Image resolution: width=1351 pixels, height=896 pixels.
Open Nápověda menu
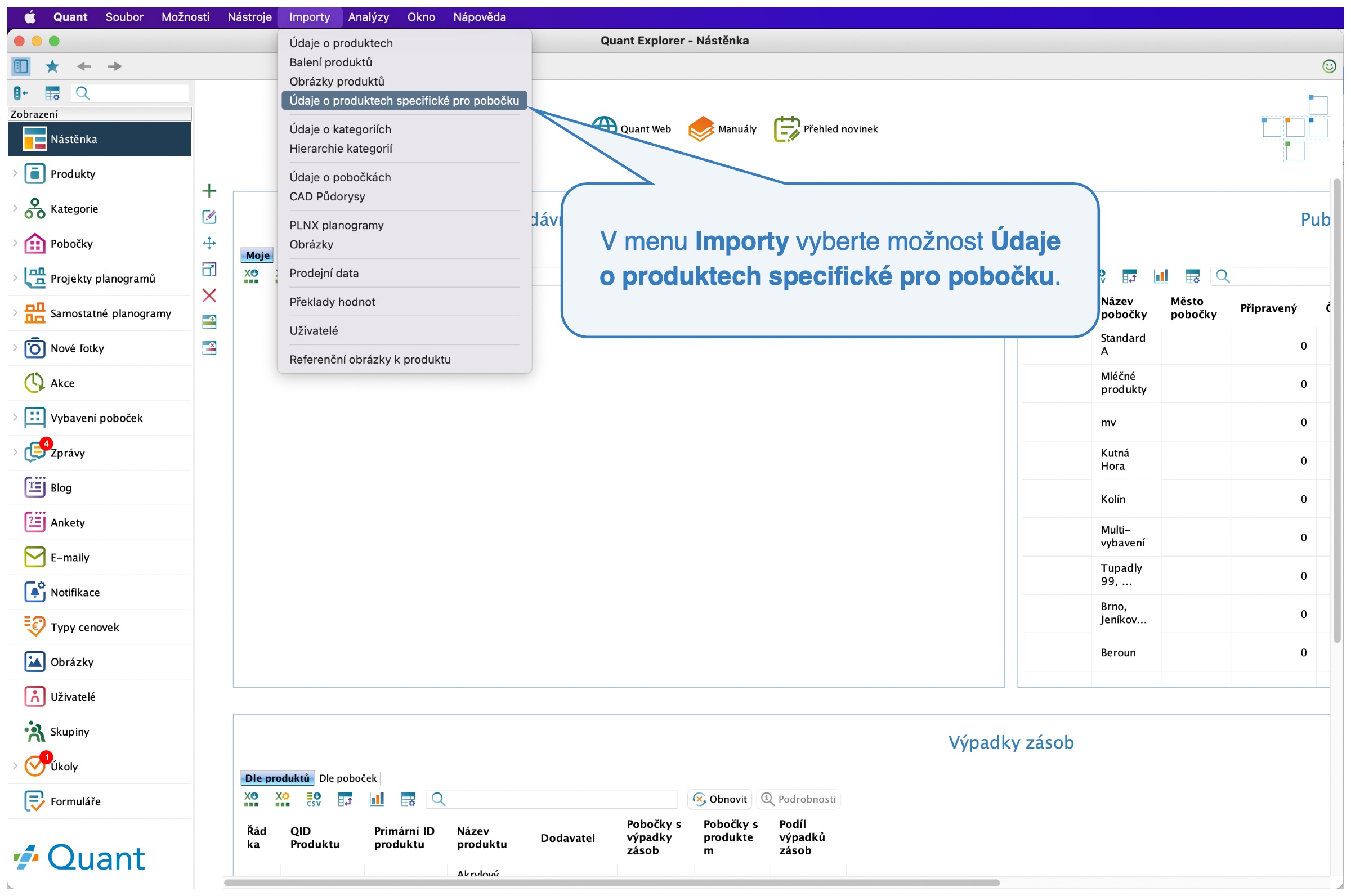click(x=480, y=17)
